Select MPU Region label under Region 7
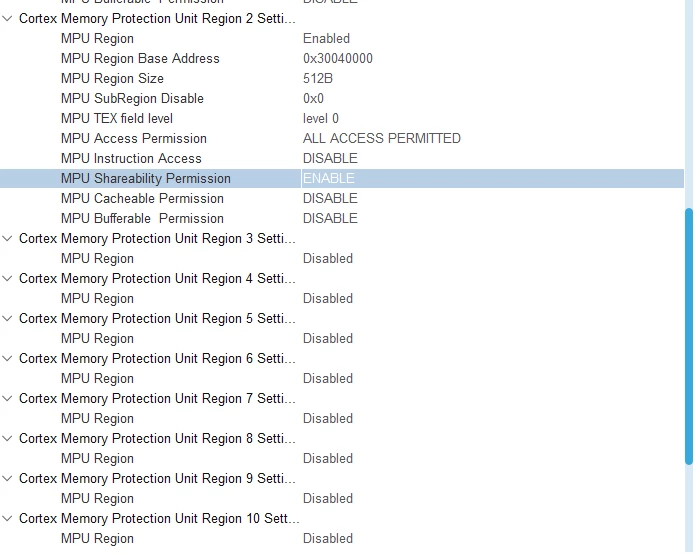 pyautogui.click(x=97, y=418)
